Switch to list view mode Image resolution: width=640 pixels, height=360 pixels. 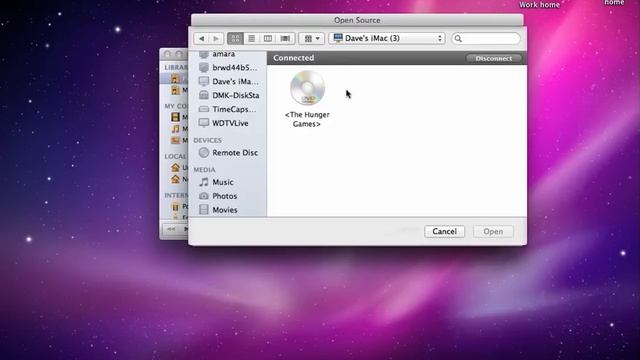coord(251,38)
